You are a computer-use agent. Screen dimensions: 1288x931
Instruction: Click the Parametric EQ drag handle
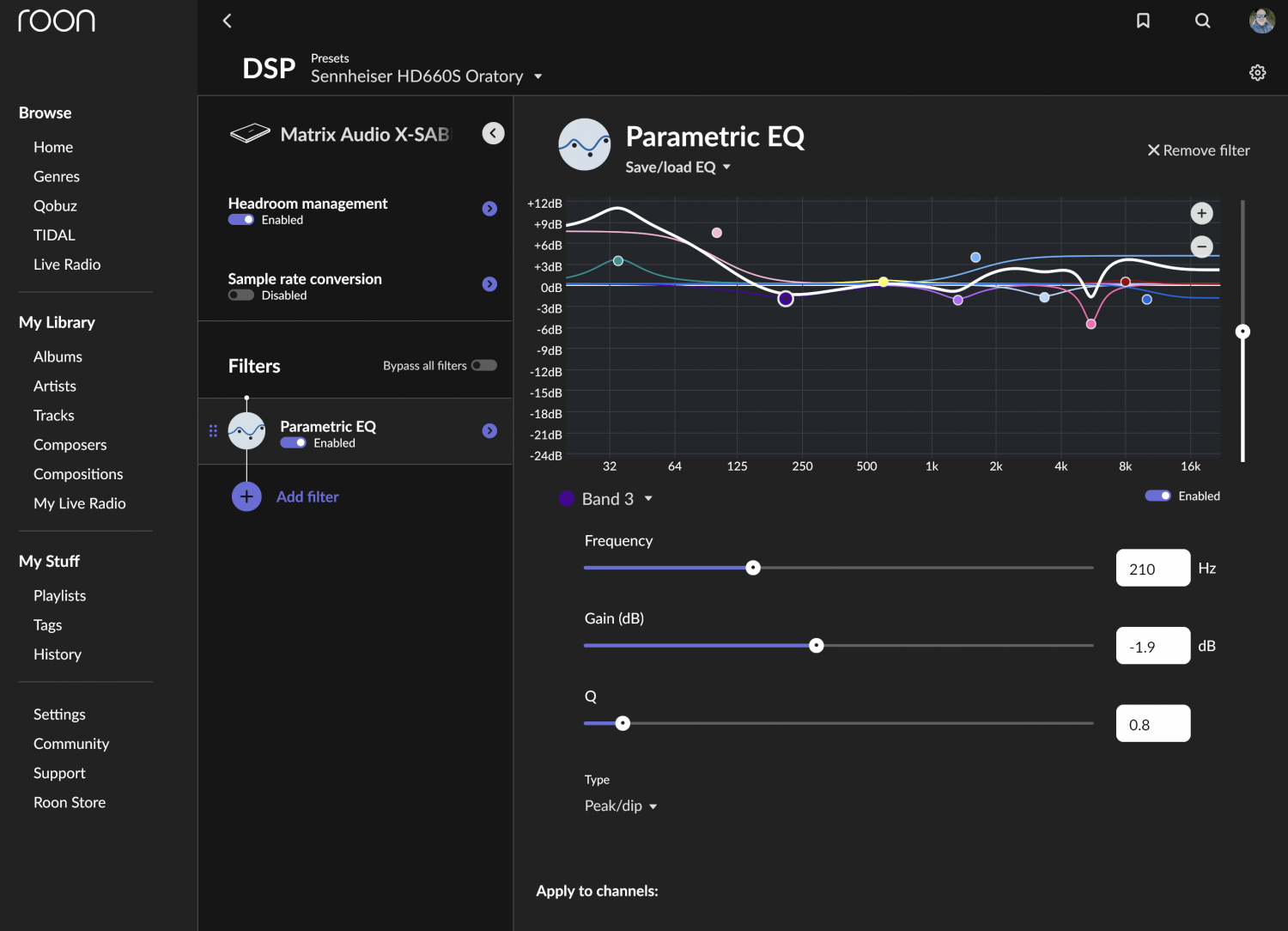[213, 431]
